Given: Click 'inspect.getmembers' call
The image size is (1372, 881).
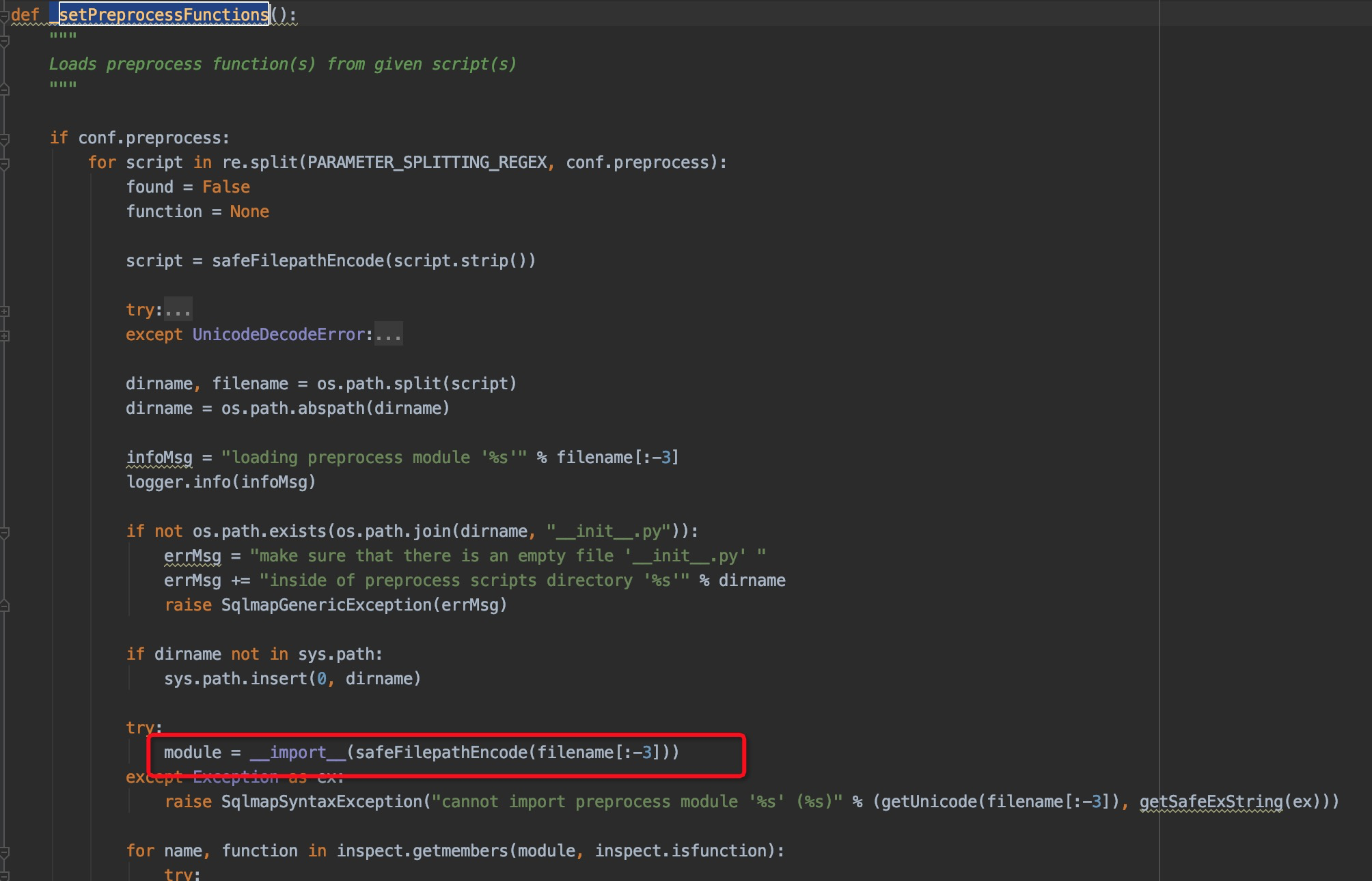Looking at the screenshot, I should coord(422,851).
